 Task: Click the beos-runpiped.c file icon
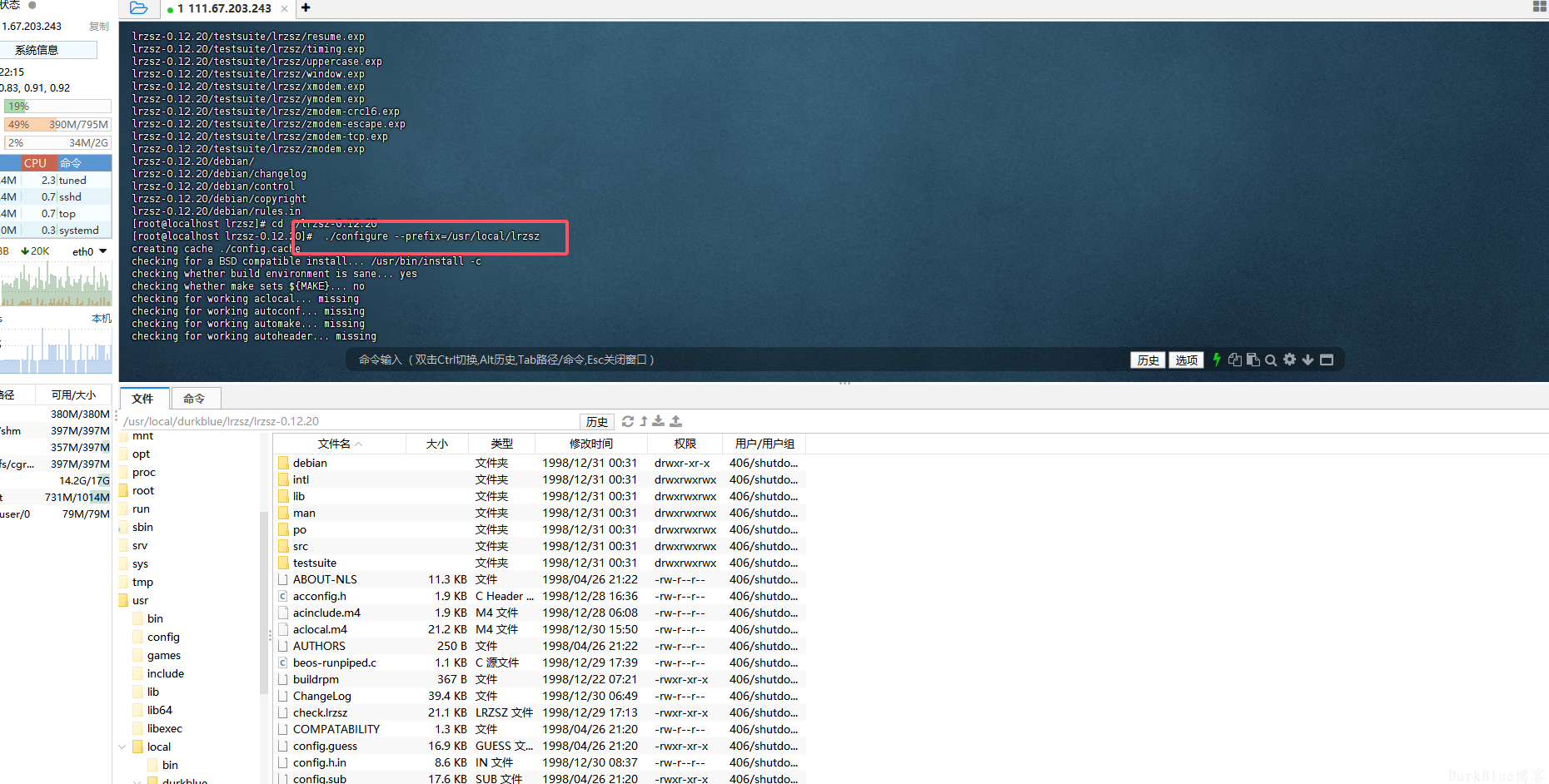pos(283,662)
